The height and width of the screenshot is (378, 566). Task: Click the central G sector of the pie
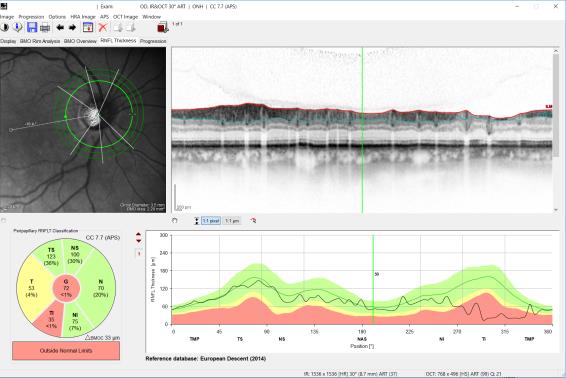pos(66,288)
